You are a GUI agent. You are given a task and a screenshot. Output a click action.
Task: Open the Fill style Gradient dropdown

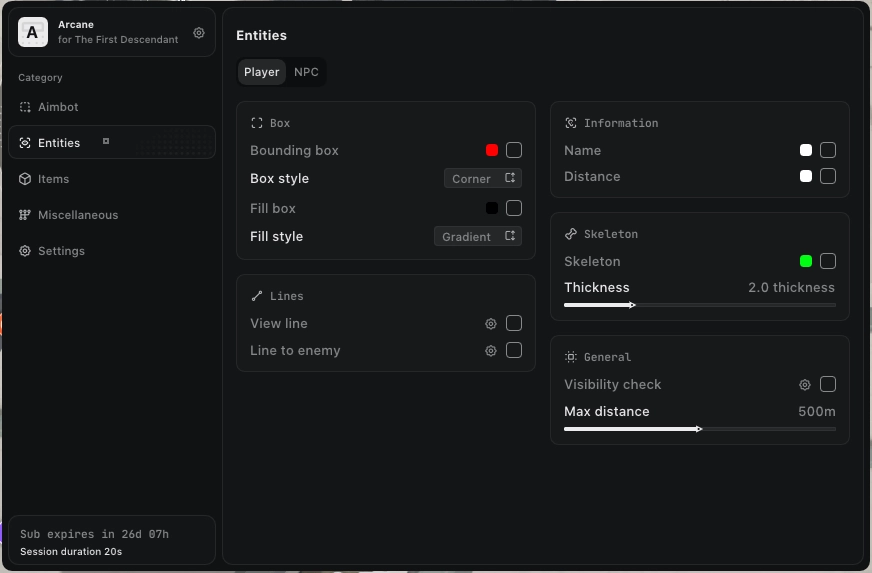(478, 236)
